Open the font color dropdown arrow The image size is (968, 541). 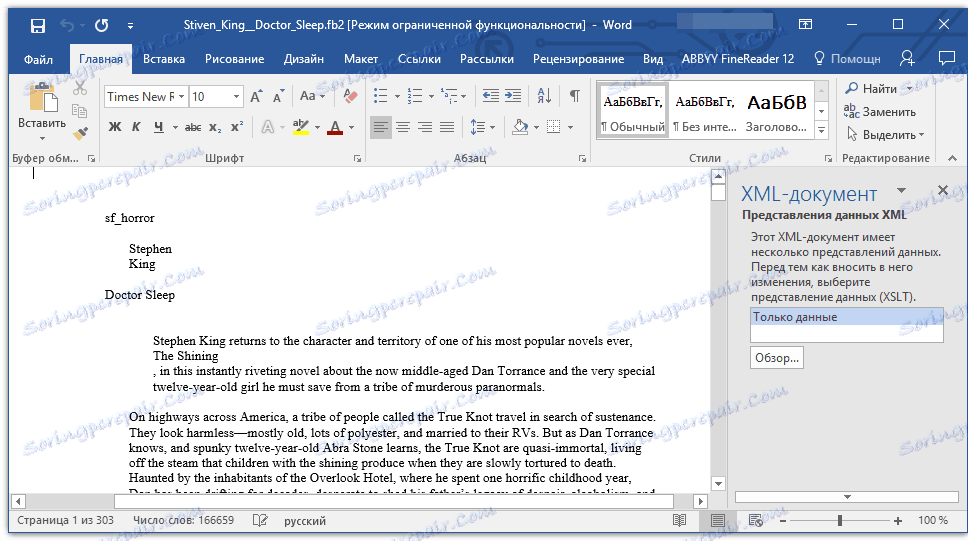[351, 128]
